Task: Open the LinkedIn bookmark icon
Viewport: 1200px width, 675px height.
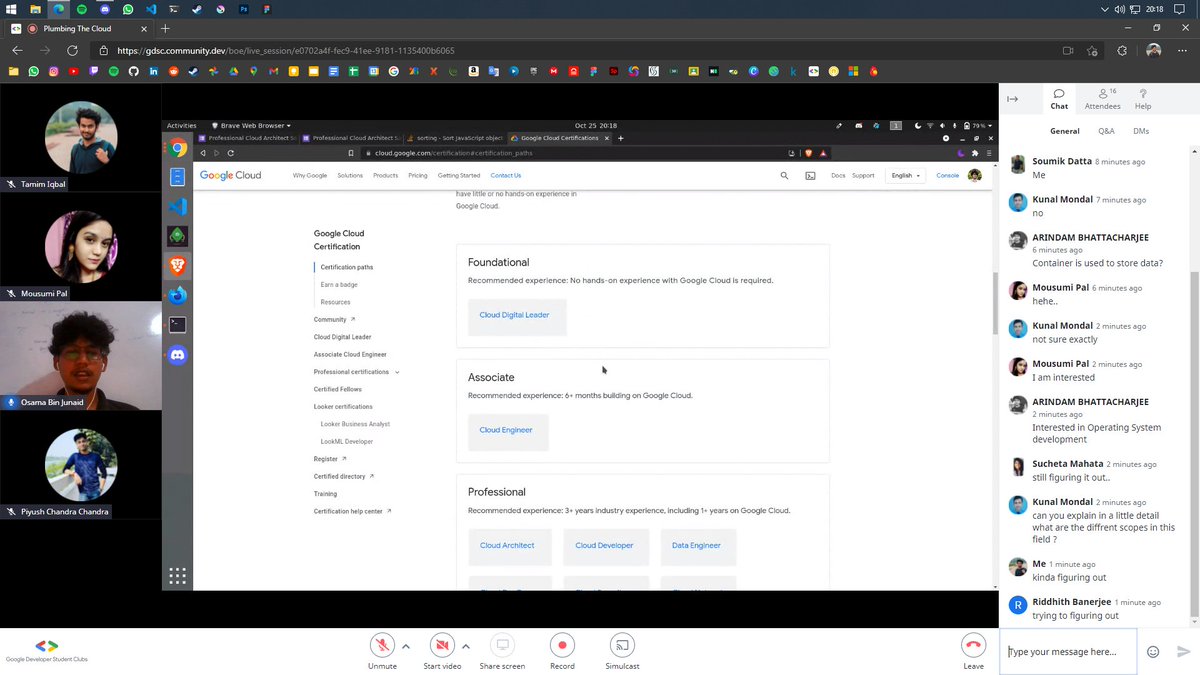Action: [x=153, y=71]
